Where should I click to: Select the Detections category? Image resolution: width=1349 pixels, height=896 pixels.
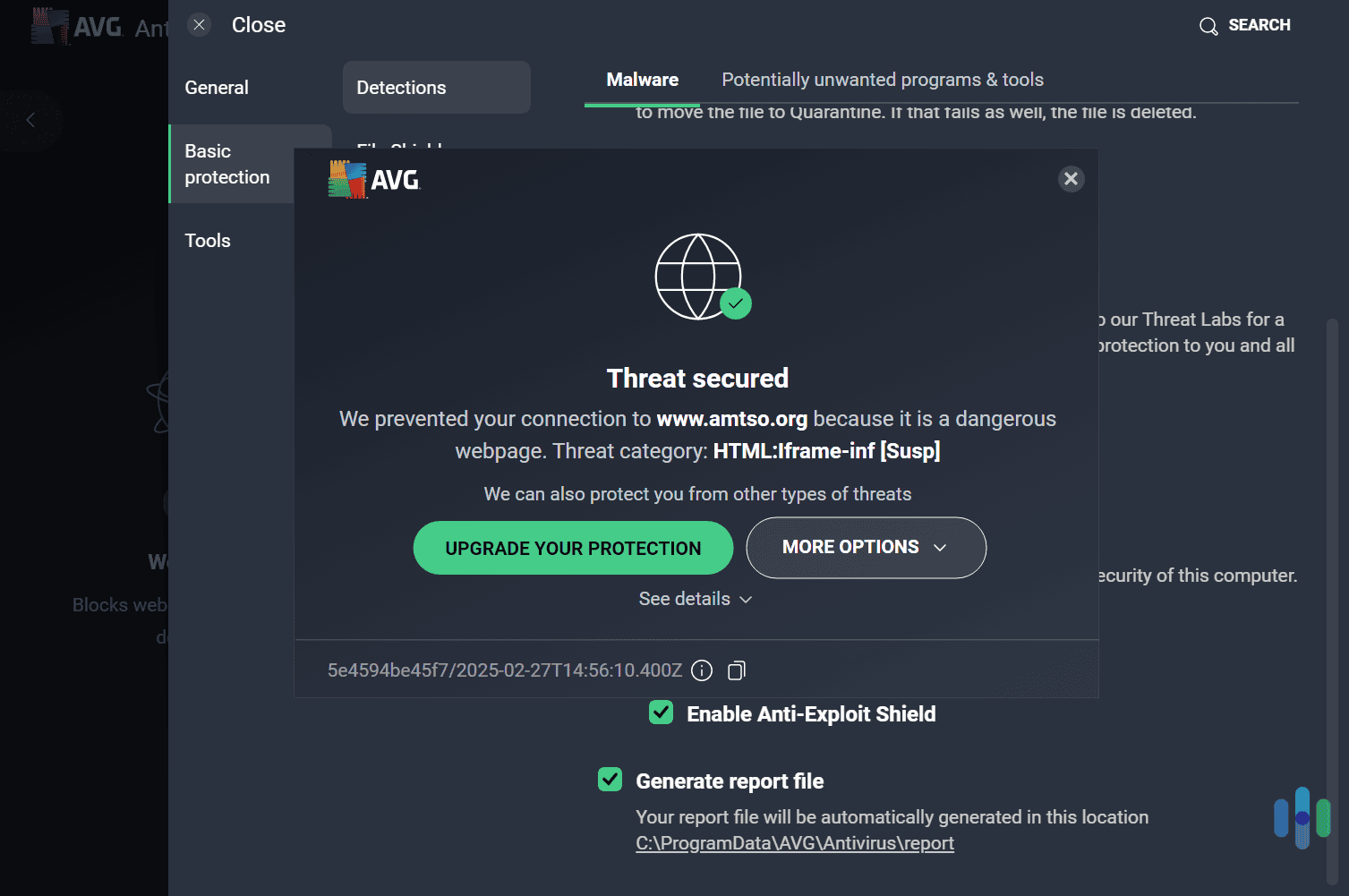pyautogui.click(x=401, y=87)
